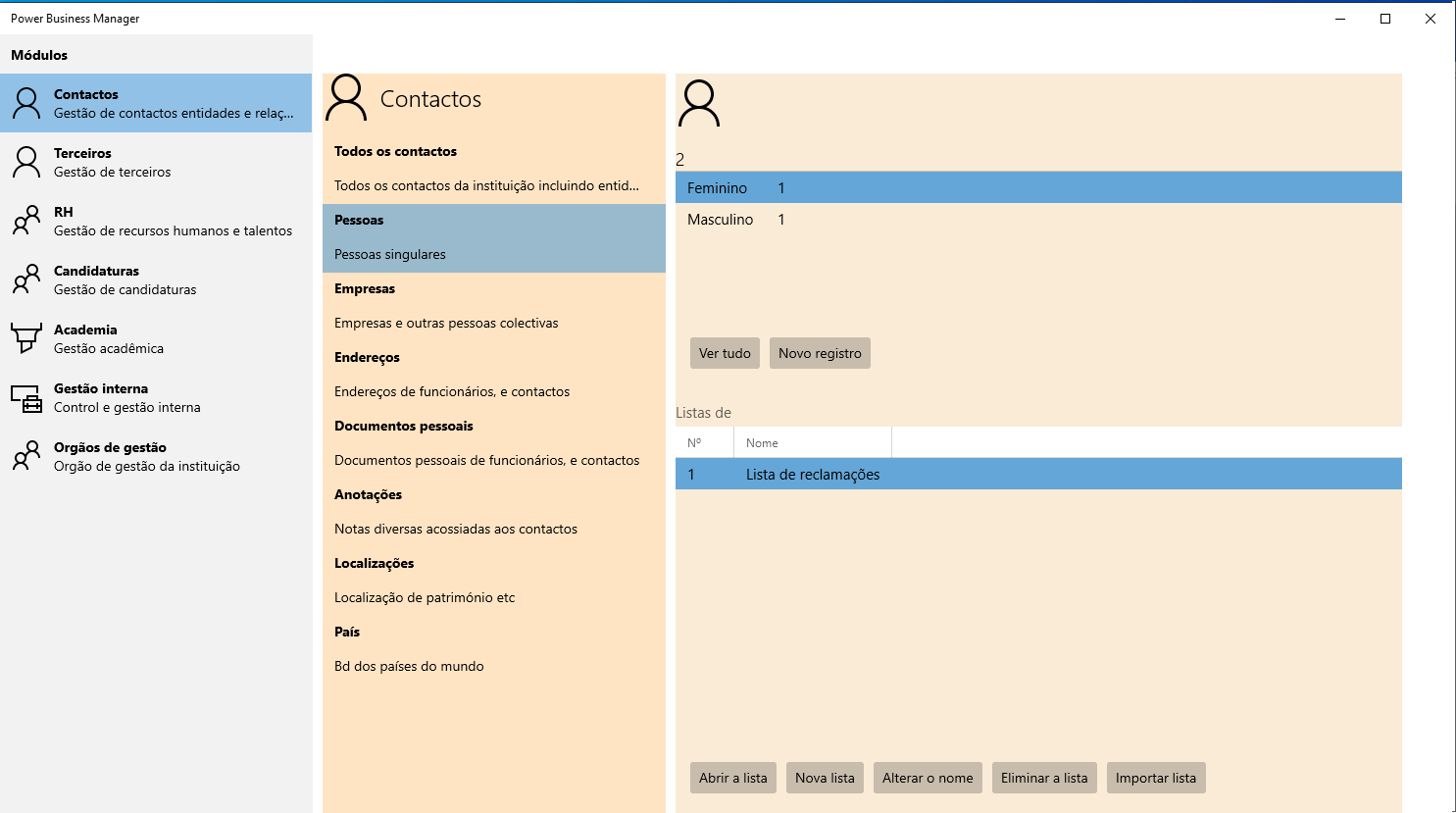Click the Módulos heading
1456x813 pixels.
tap(39, 55)
